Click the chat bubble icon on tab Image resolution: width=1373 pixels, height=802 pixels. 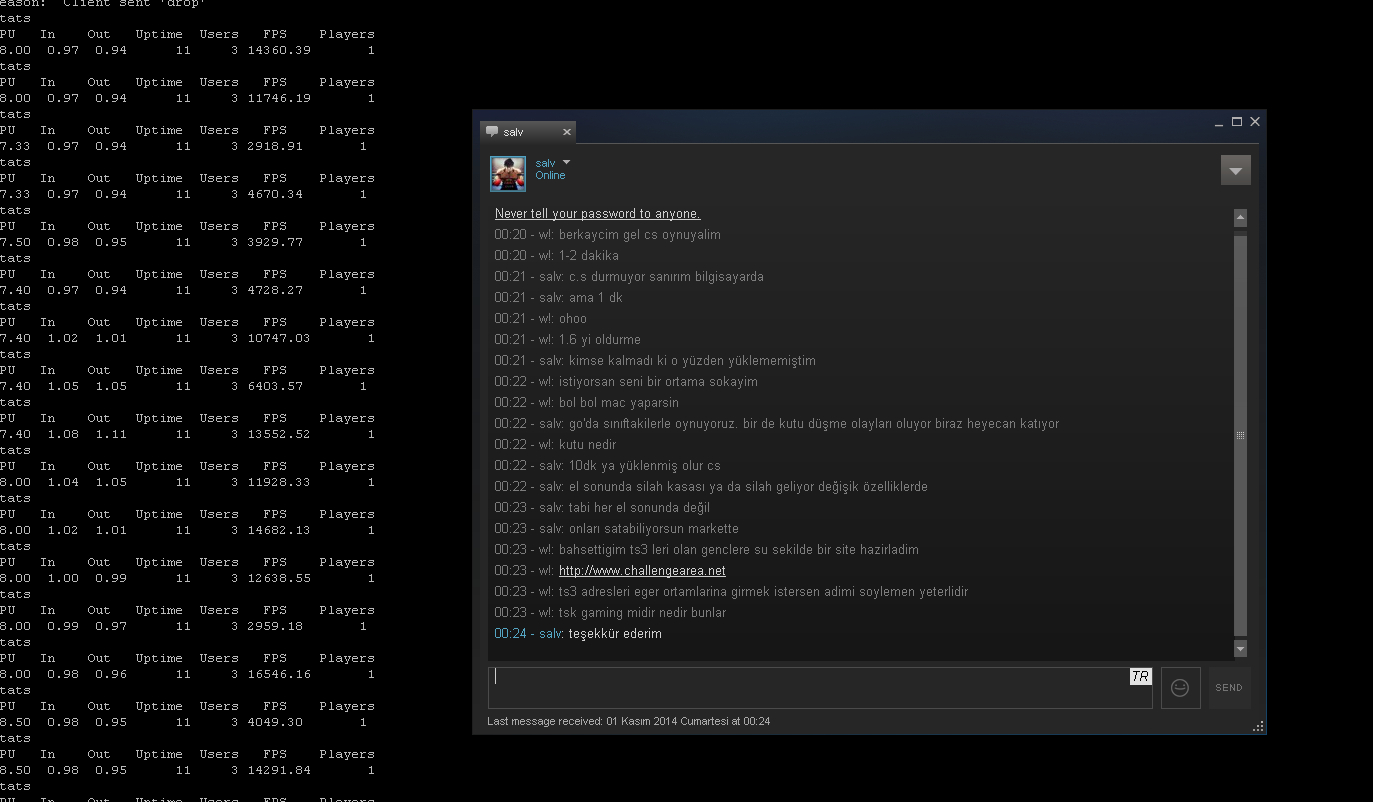[492, 132]
